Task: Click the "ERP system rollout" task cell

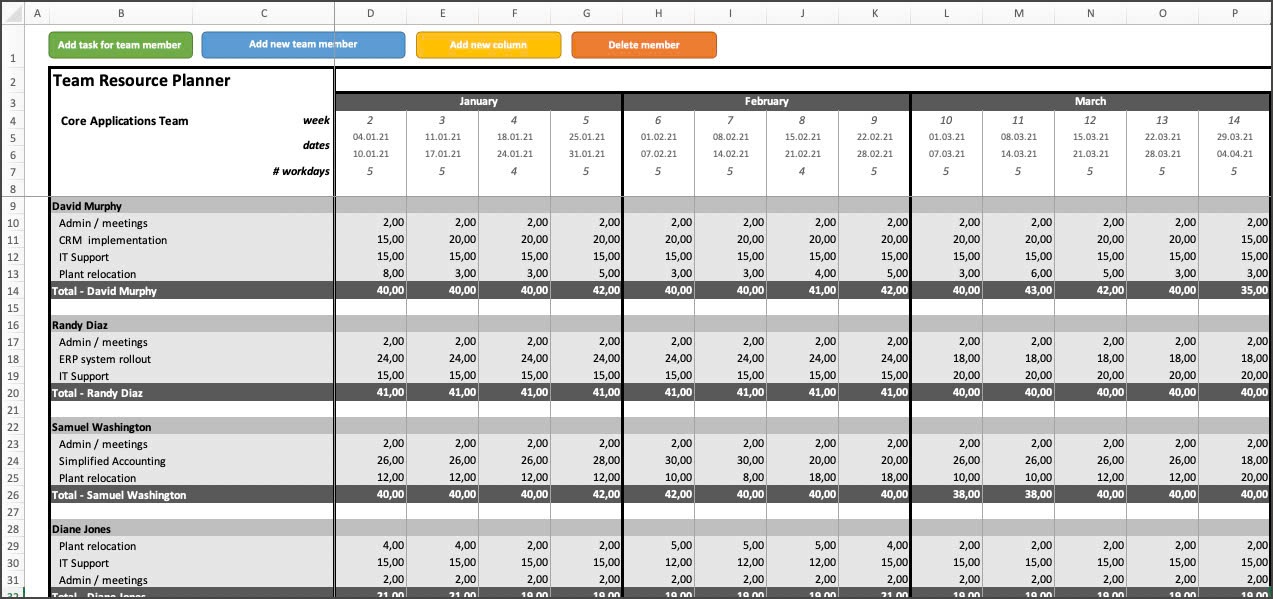Action: tap(107, 358)
